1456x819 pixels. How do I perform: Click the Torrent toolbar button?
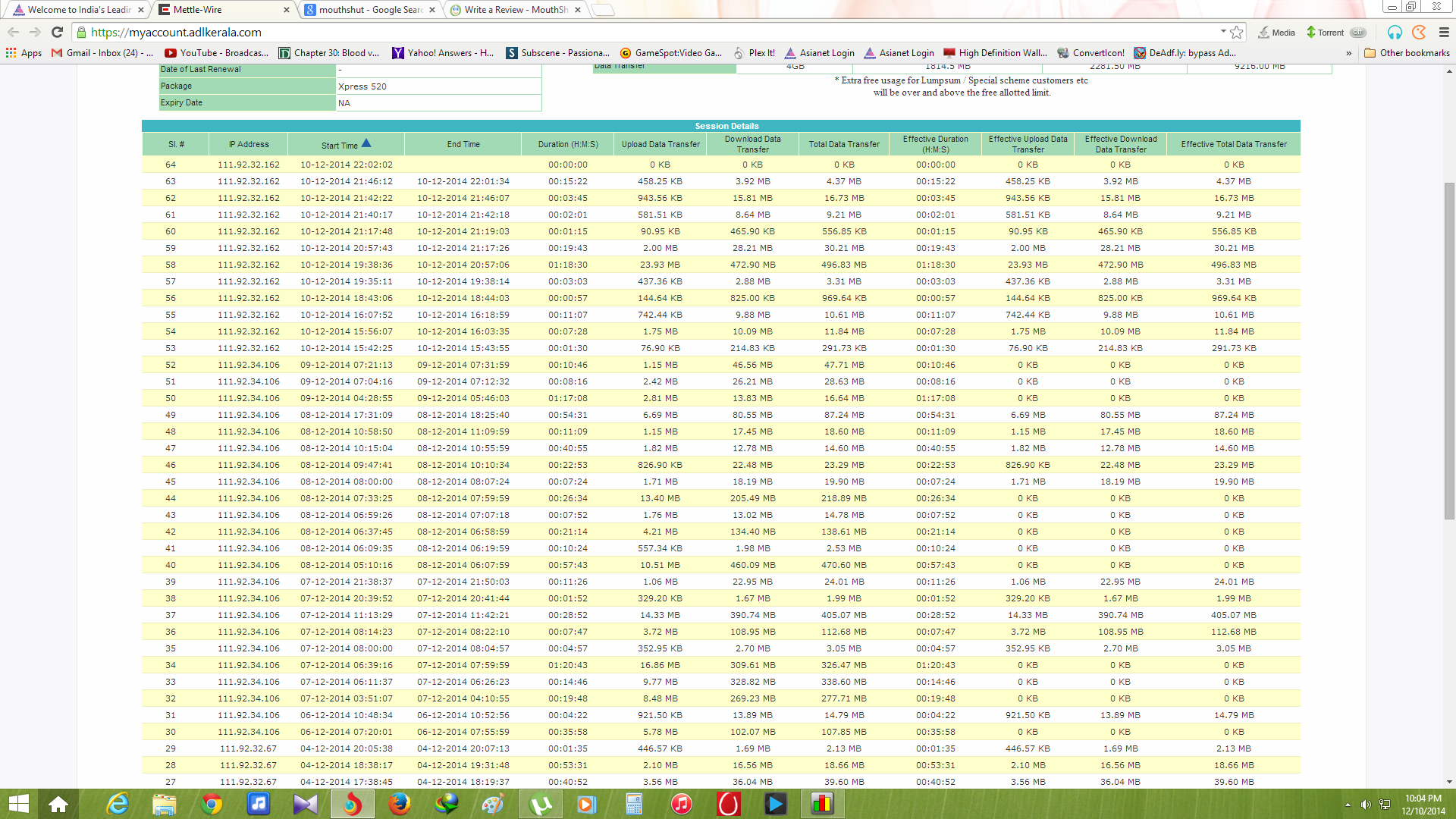click(1326, 32)
